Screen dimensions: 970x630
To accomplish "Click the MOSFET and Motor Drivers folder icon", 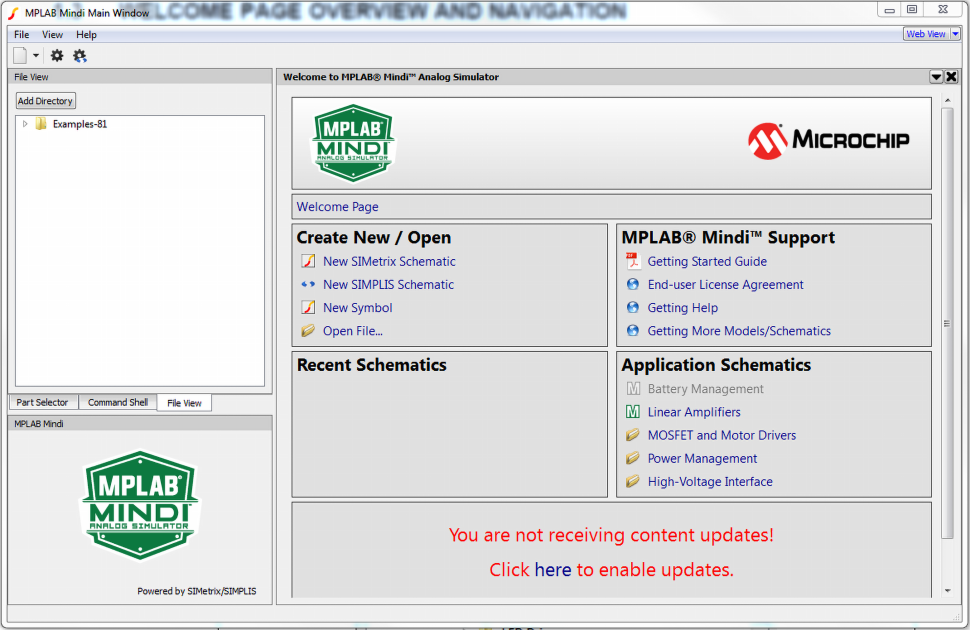I will click(633, 435).
